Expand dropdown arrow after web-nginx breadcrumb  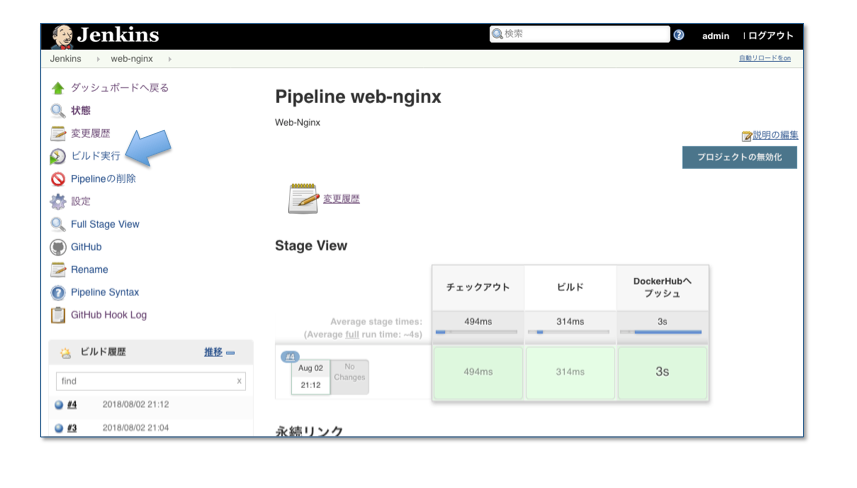[170, 59]
